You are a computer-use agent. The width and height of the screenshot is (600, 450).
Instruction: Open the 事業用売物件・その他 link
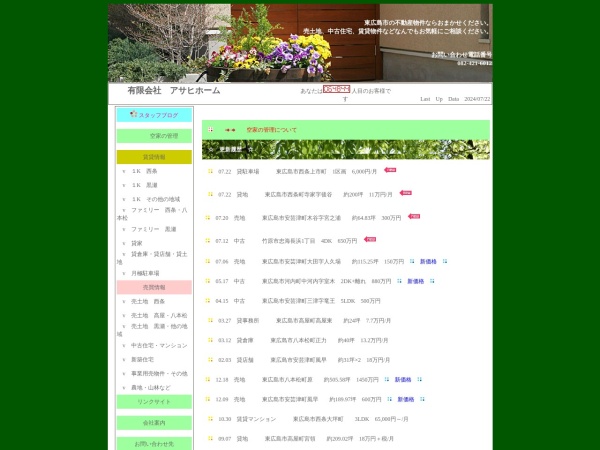pyautogui.click(x=159, y=374)
